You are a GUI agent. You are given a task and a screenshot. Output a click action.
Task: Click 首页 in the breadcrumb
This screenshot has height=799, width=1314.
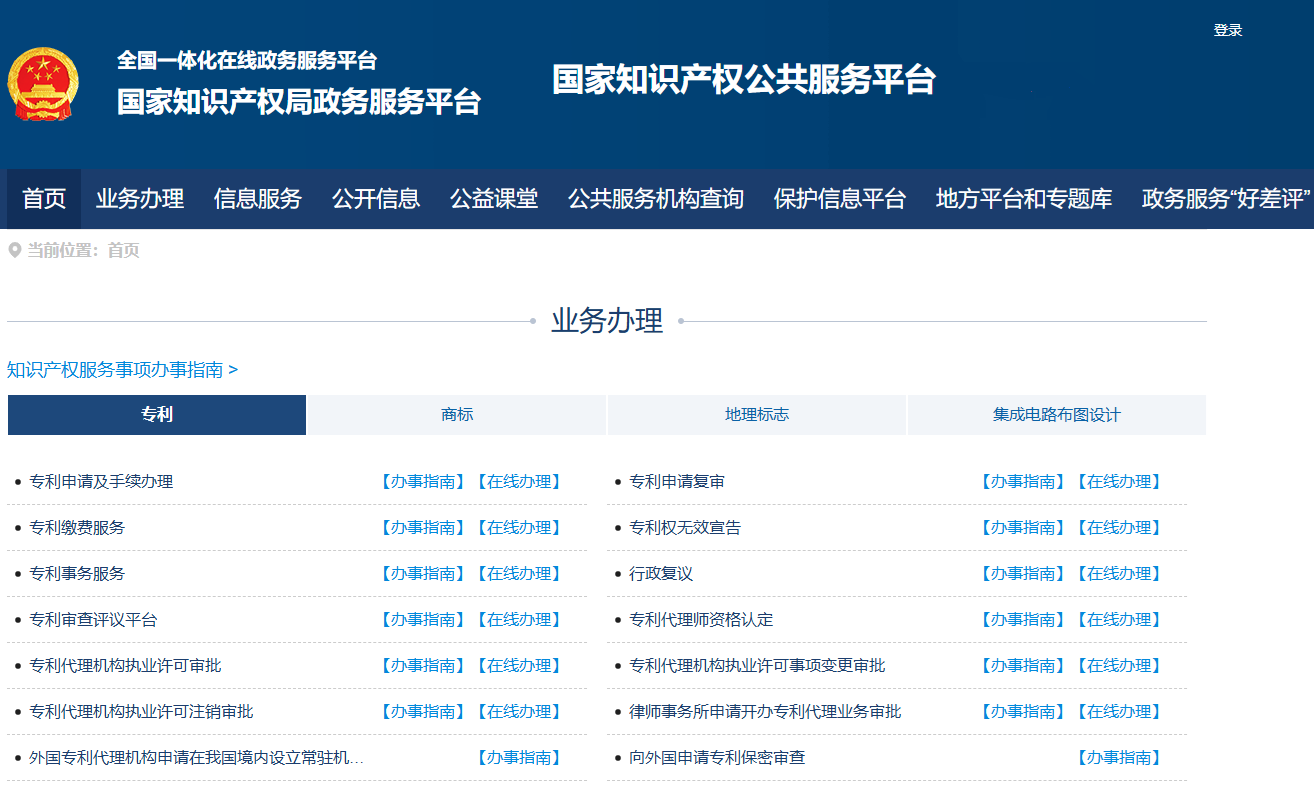point(123,251)
